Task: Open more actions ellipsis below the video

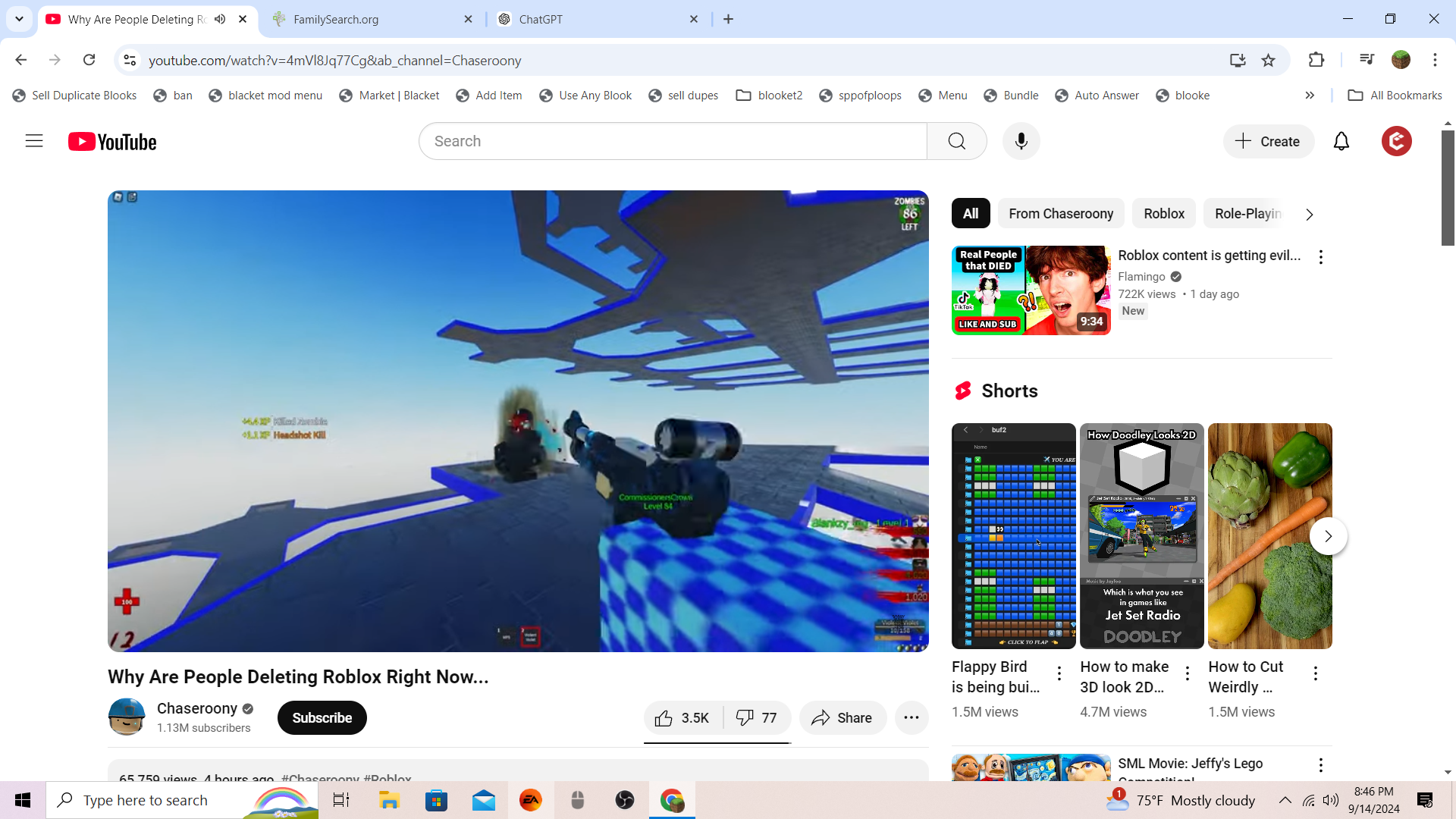Action: (911, 718)
